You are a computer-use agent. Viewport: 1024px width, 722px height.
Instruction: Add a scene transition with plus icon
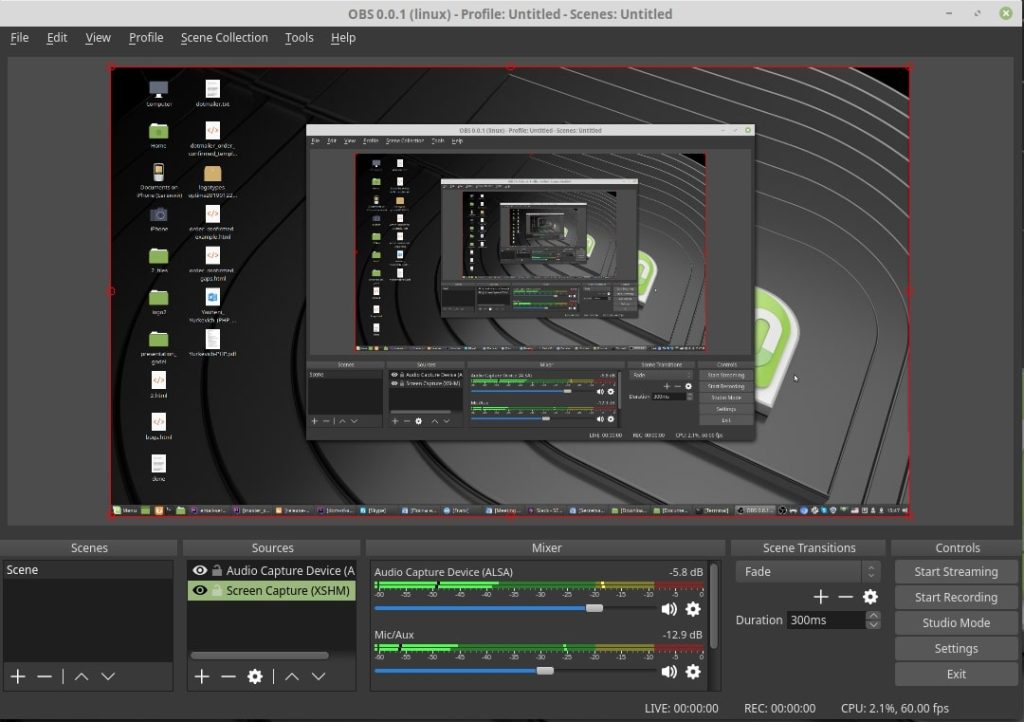pyautogui.click(x=821, y=597)
